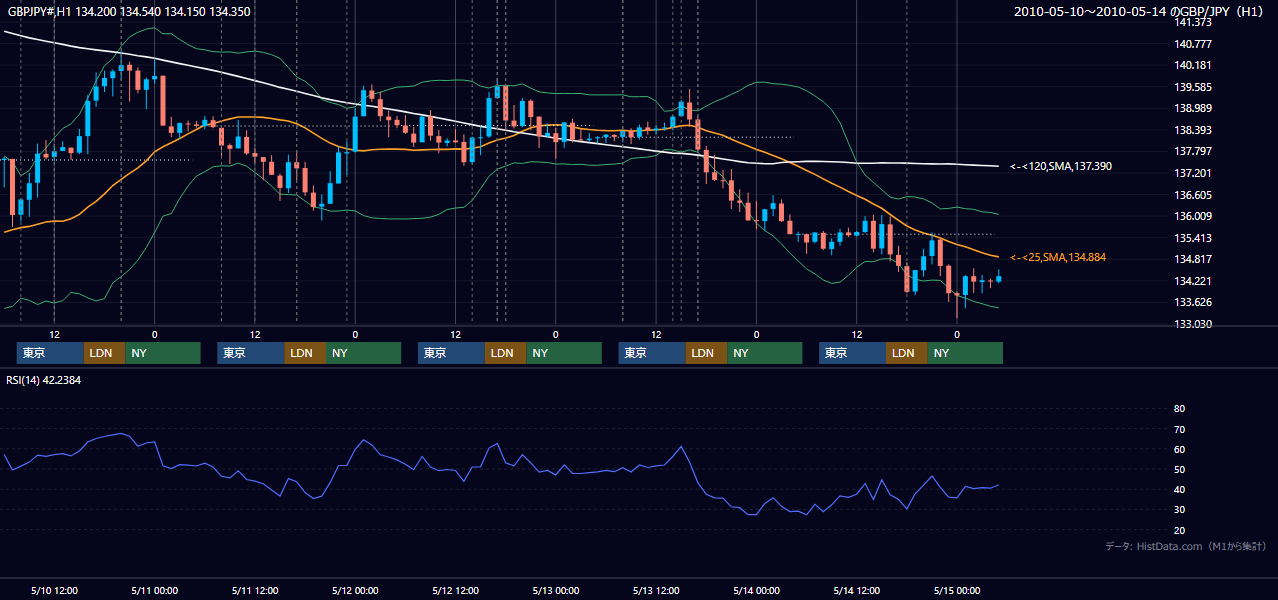The width and height of the screenshot is (1278, 600).
Task: Click the 120,SMA,137.390 indicator label
Action: 1061,166
